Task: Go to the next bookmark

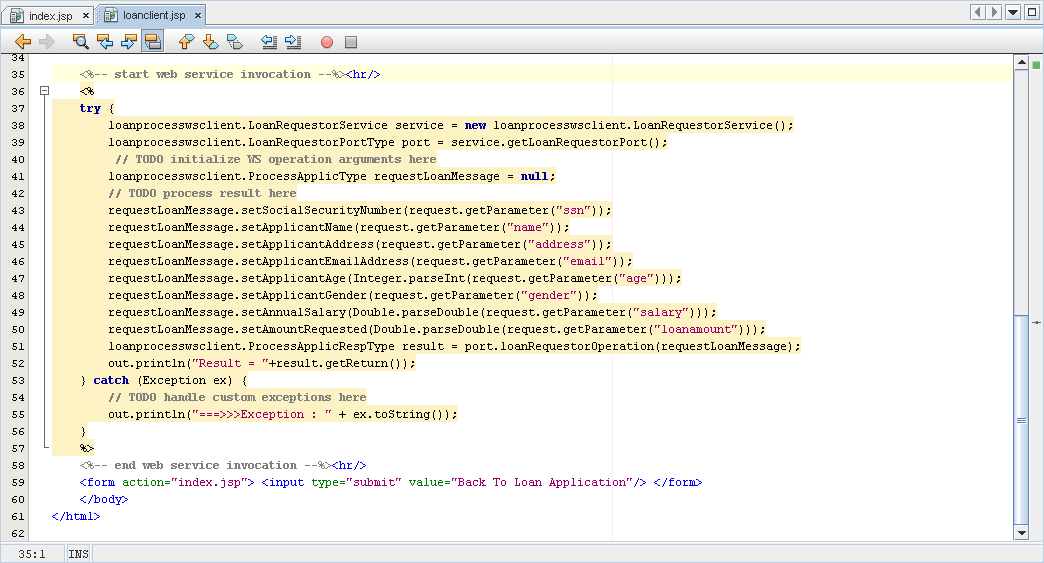Action: point(210,42)
